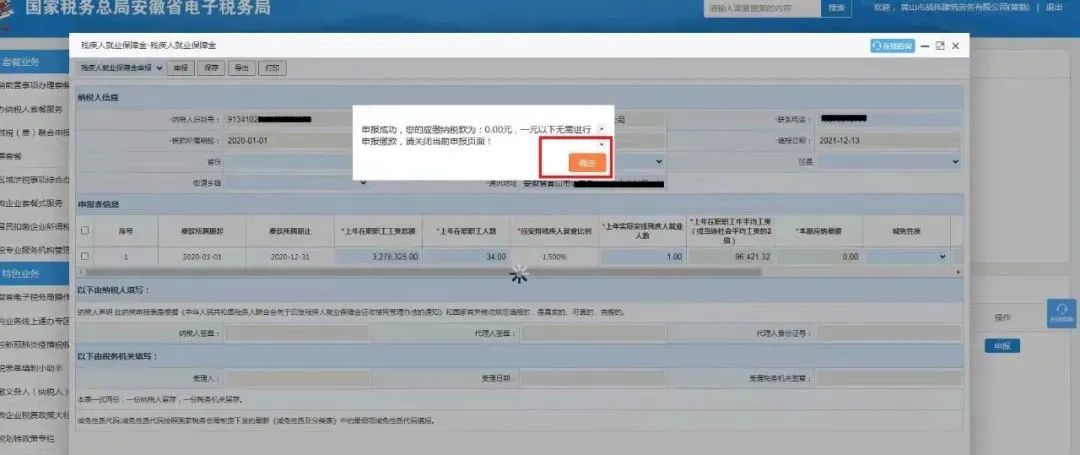
Task: Click the 1.500% ratio cell
Action: pyautogui.click(x=554, y=256)
